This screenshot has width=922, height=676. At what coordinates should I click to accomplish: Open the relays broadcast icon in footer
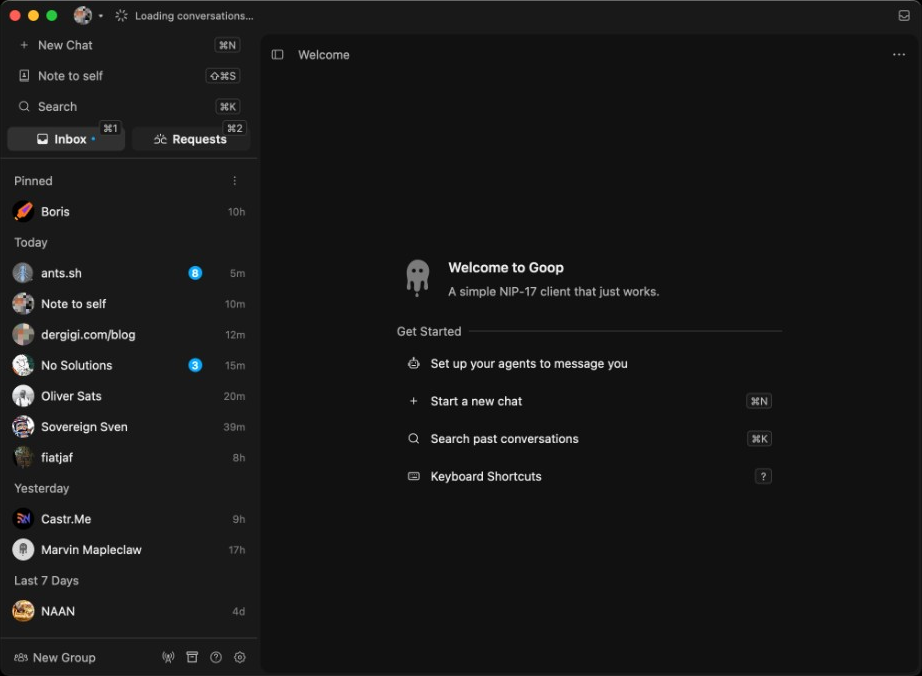[168, 657]
